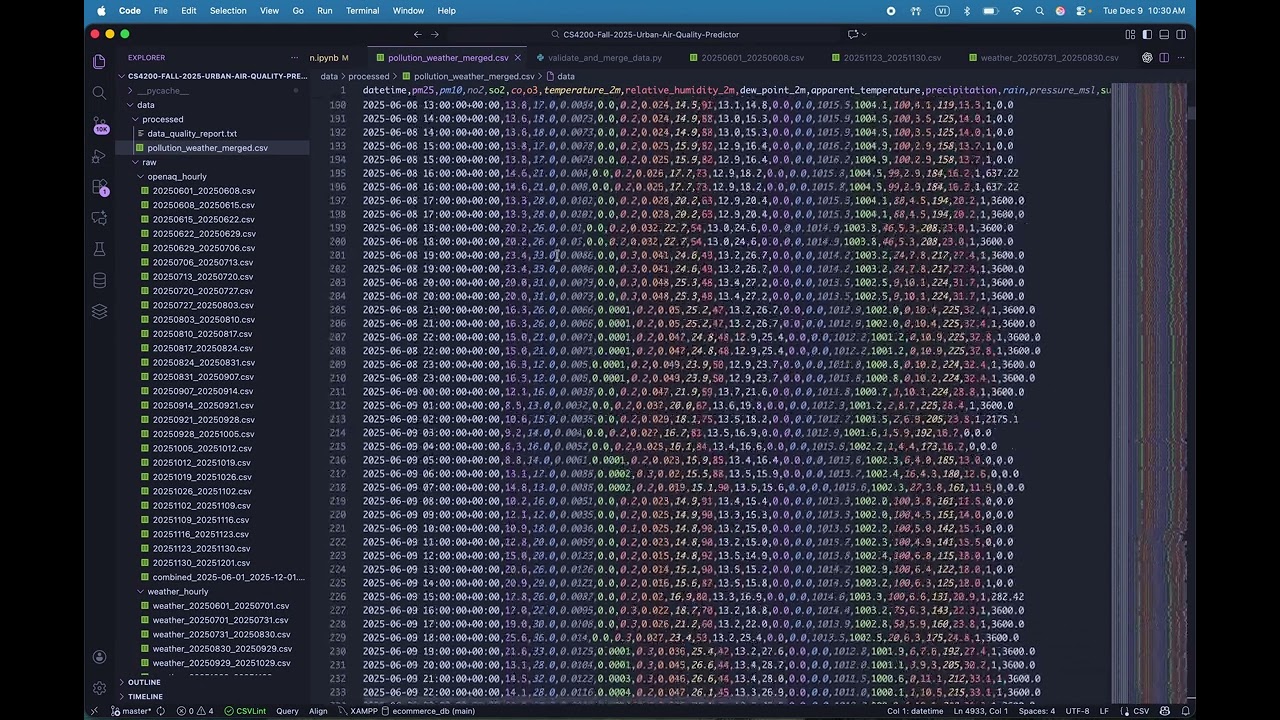Open 20250615_20250622.csv in explorer

pos(204,219)
